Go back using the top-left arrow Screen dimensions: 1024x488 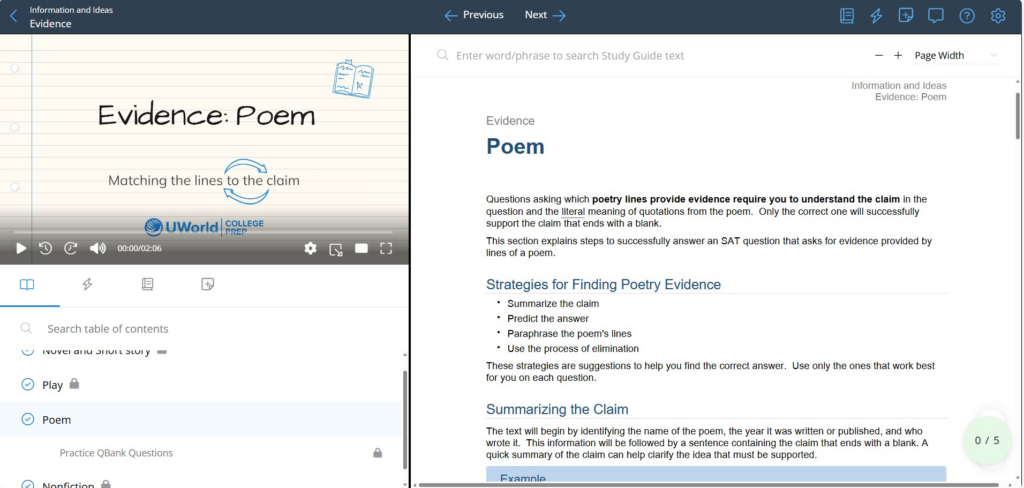(14, 16)
